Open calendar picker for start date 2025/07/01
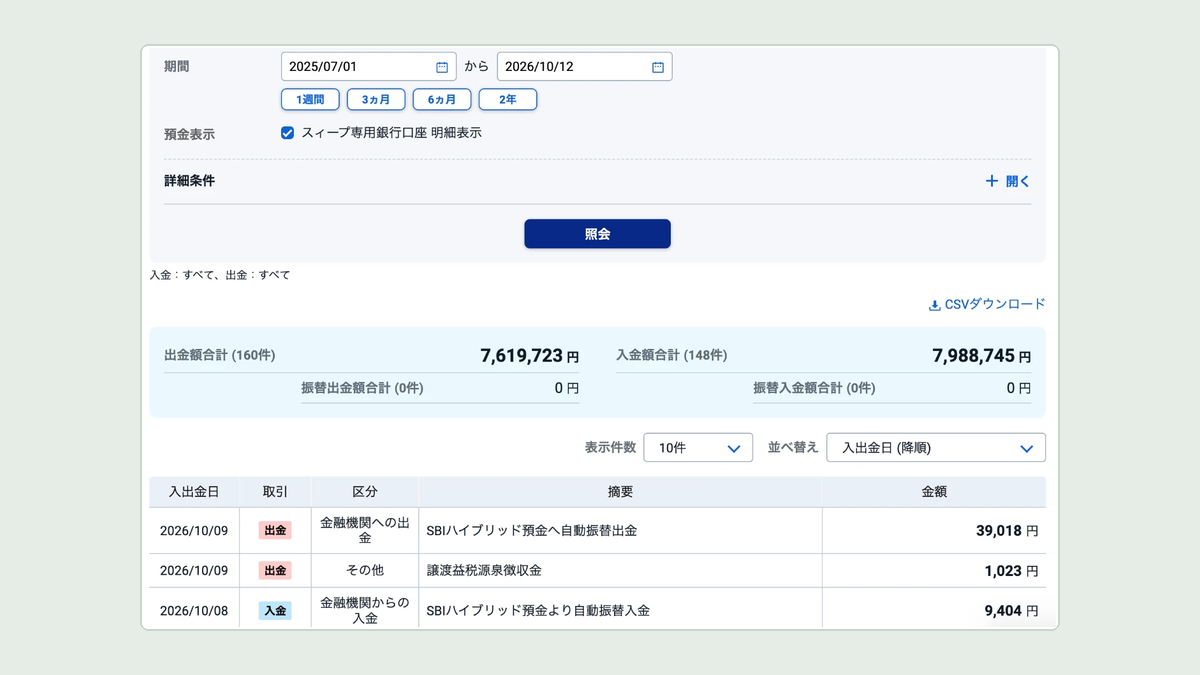Screen dimensions: 1200x675 pos(442,67)
